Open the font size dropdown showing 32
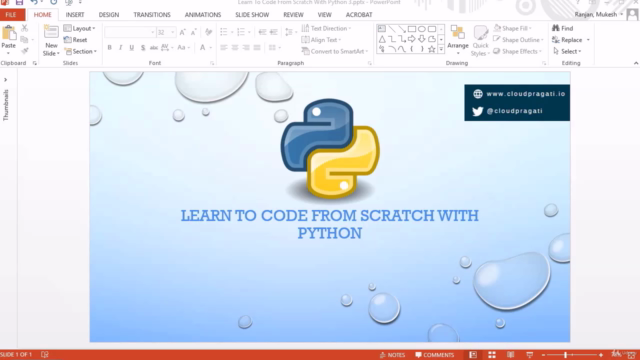This screenshot has width=640, height=360. click(x=166, y=32)
